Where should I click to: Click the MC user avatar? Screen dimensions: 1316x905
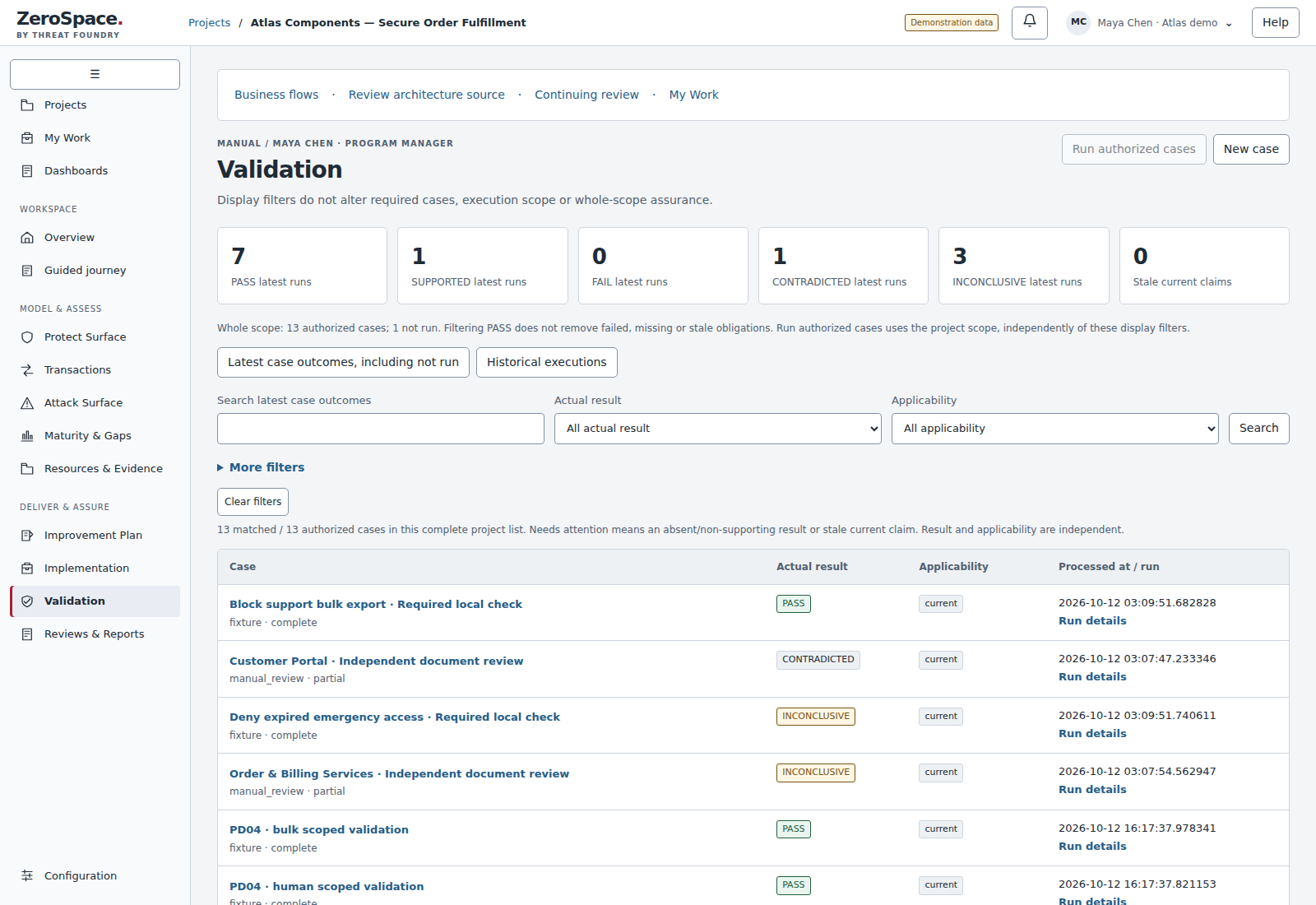click(x=1078, y=22)
